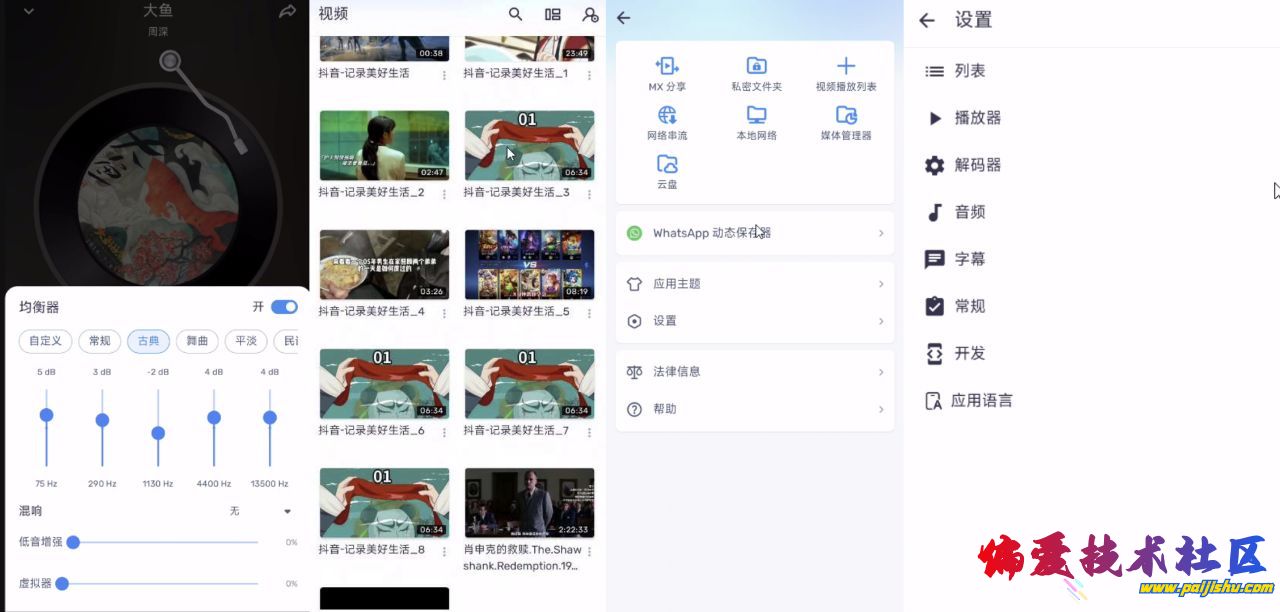This screenshot has height=612, width=1280.
Task: Open 应用主题 app theme
Action: tap(754, 284)
